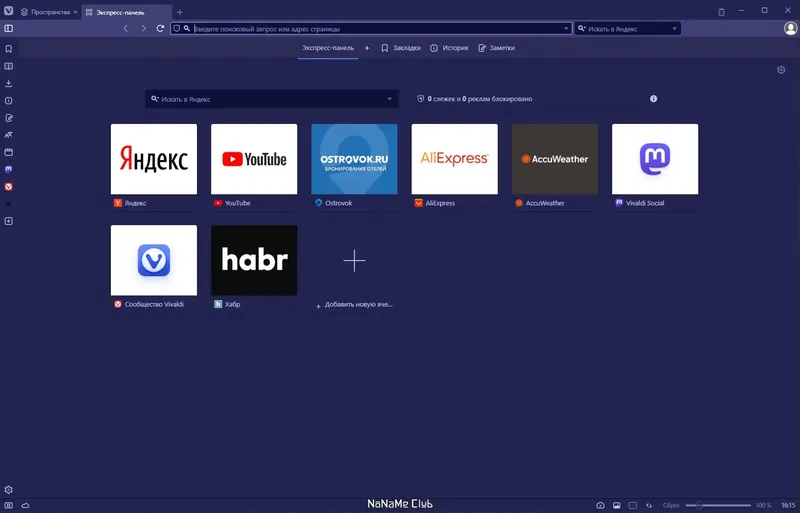Add a new web panel in sidebar

pyautogui.click(x=9, y=221)
